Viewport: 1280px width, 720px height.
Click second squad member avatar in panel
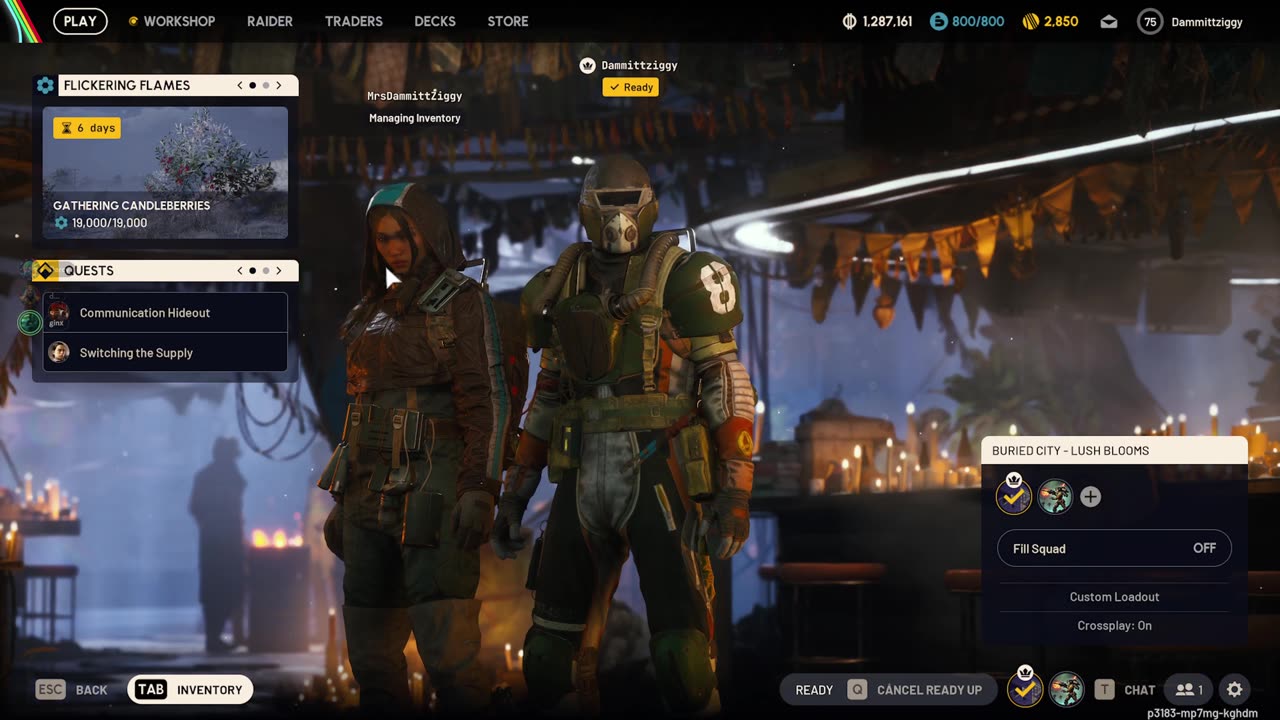click(1055, 496)
